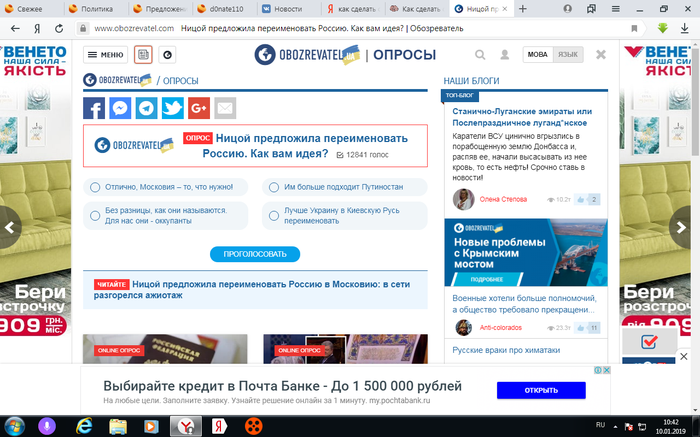Show next ad slide arrow
Image resolution: width=700 pixels, height=437 pixels.
pos(680,227)
